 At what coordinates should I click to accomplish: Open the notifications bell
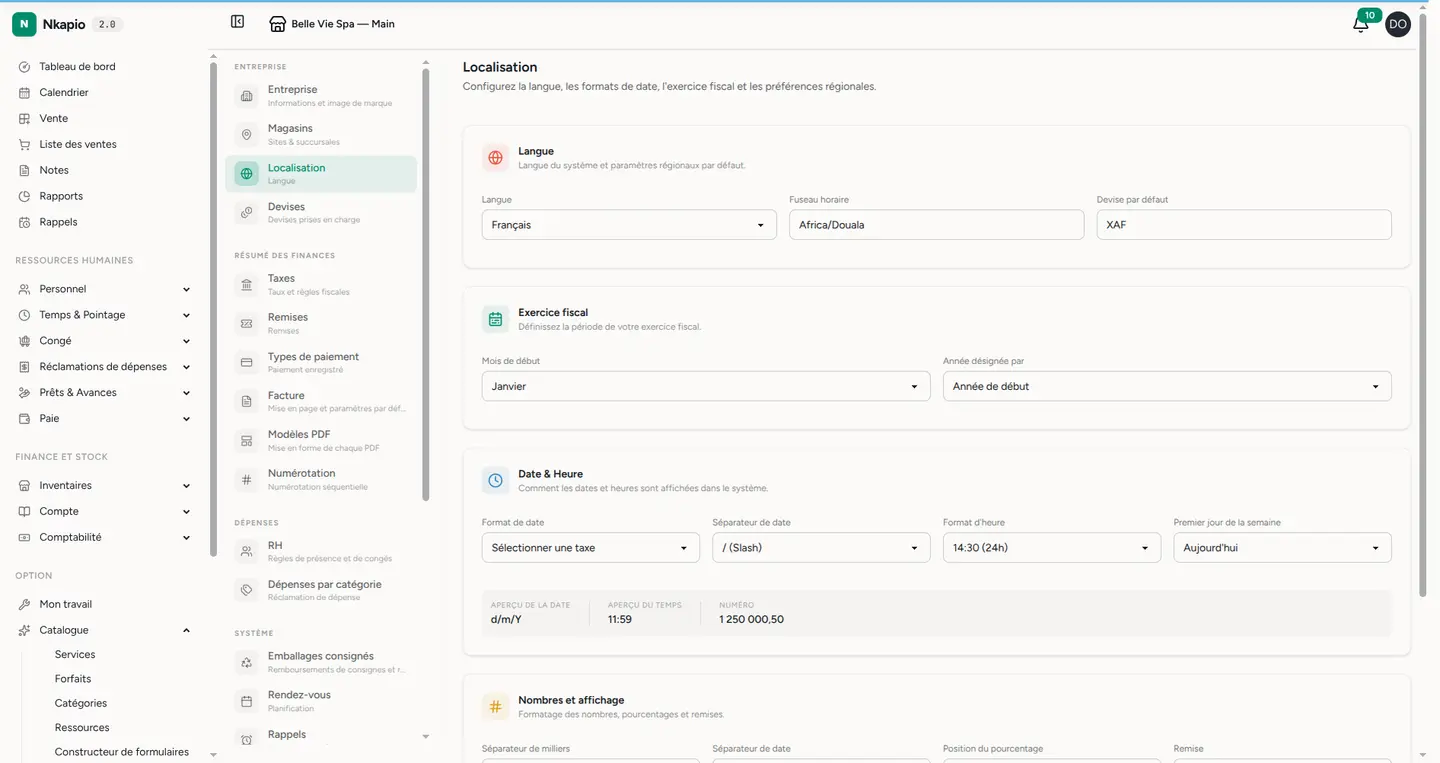pyautogui.click(x=1361, y=25)
